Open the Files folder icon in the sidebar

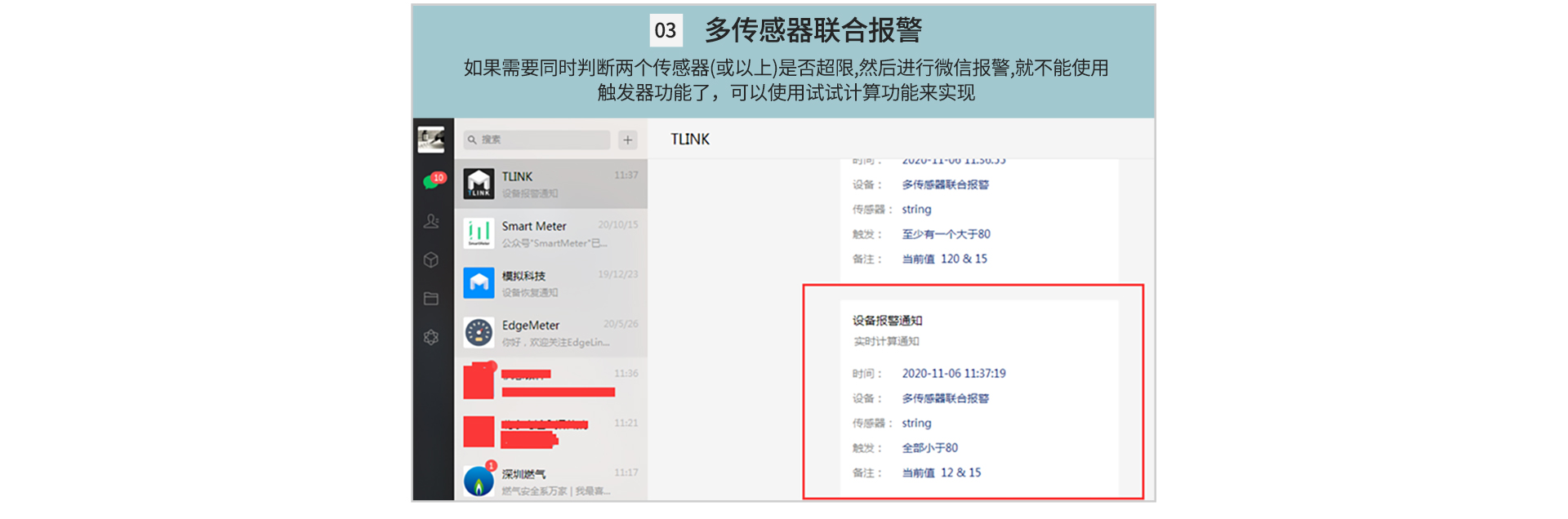pyautogui.click(x=431, y=299)
